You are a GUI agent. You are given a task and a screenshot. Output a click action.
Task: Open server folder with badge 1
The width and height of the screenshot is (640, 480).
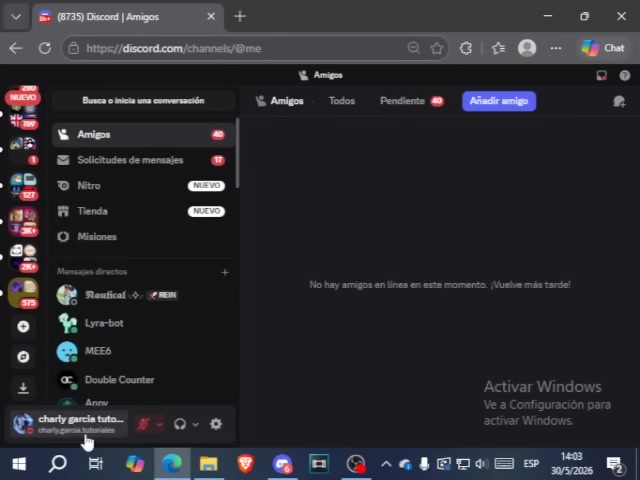pos(23,150)
